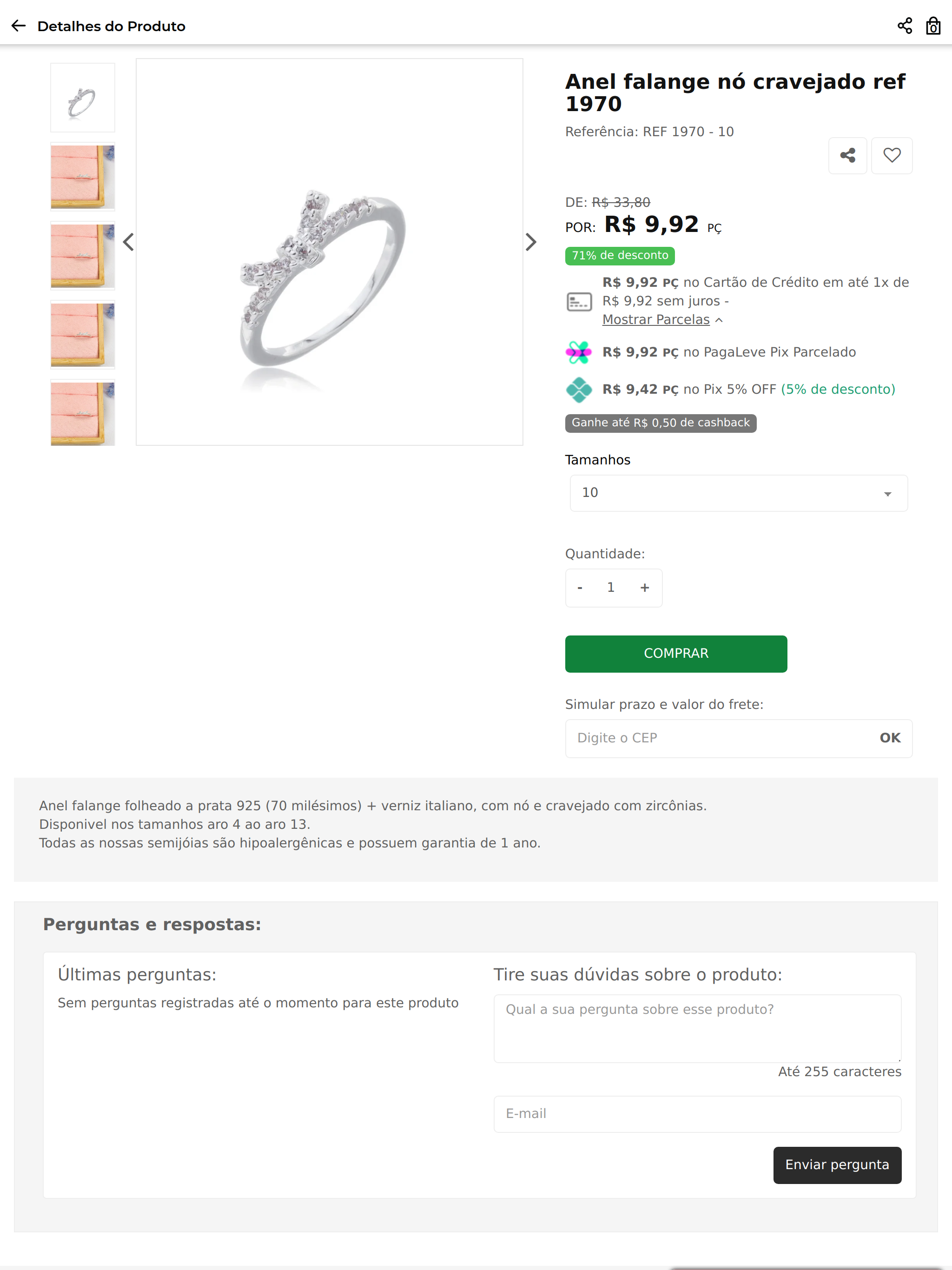Open share icon in top header

click(x=904, y=26)
